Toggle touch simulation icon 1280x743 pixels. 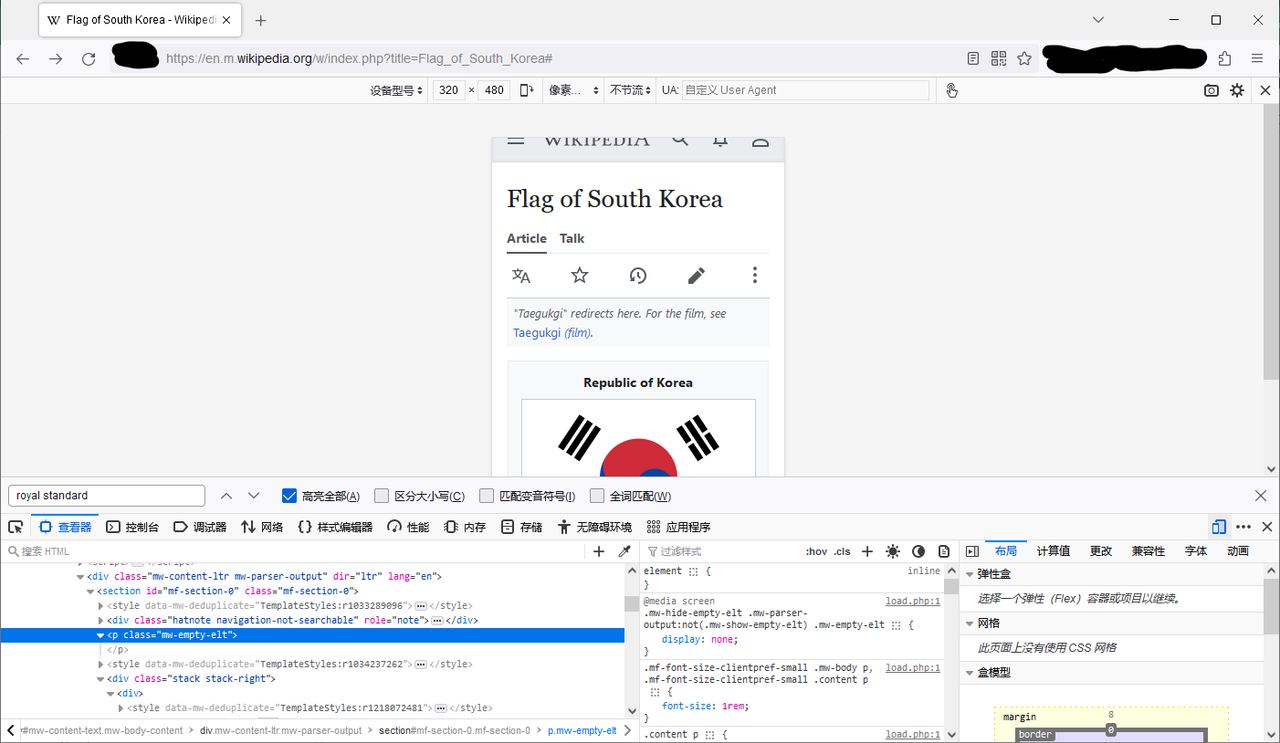(951, 90)
